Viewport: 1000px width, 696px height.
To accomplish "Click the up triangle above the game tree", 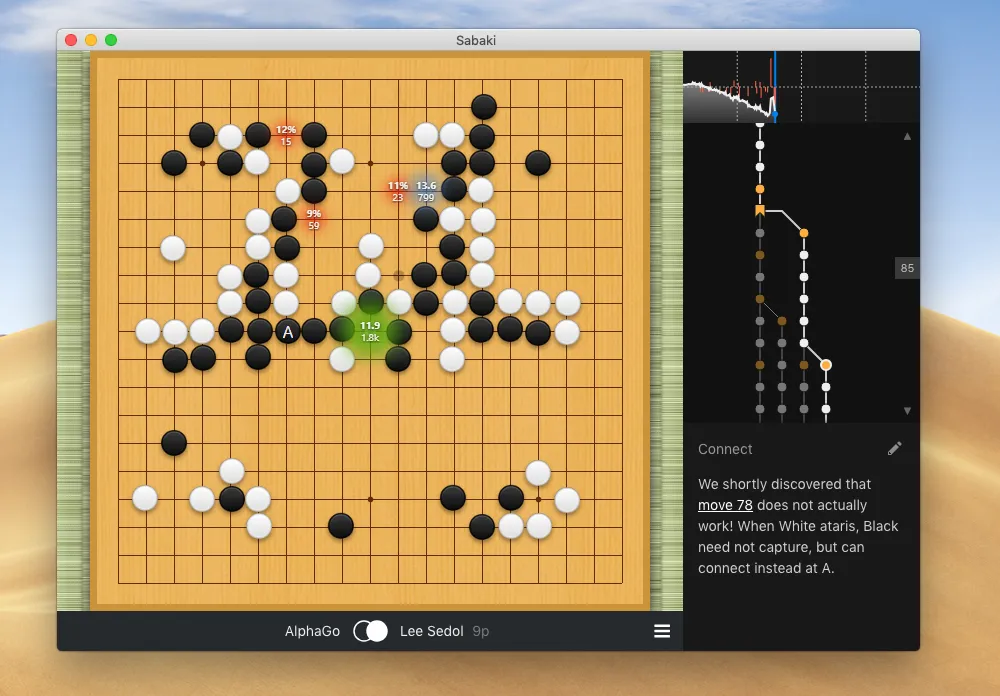I will (x=908, y=136).
